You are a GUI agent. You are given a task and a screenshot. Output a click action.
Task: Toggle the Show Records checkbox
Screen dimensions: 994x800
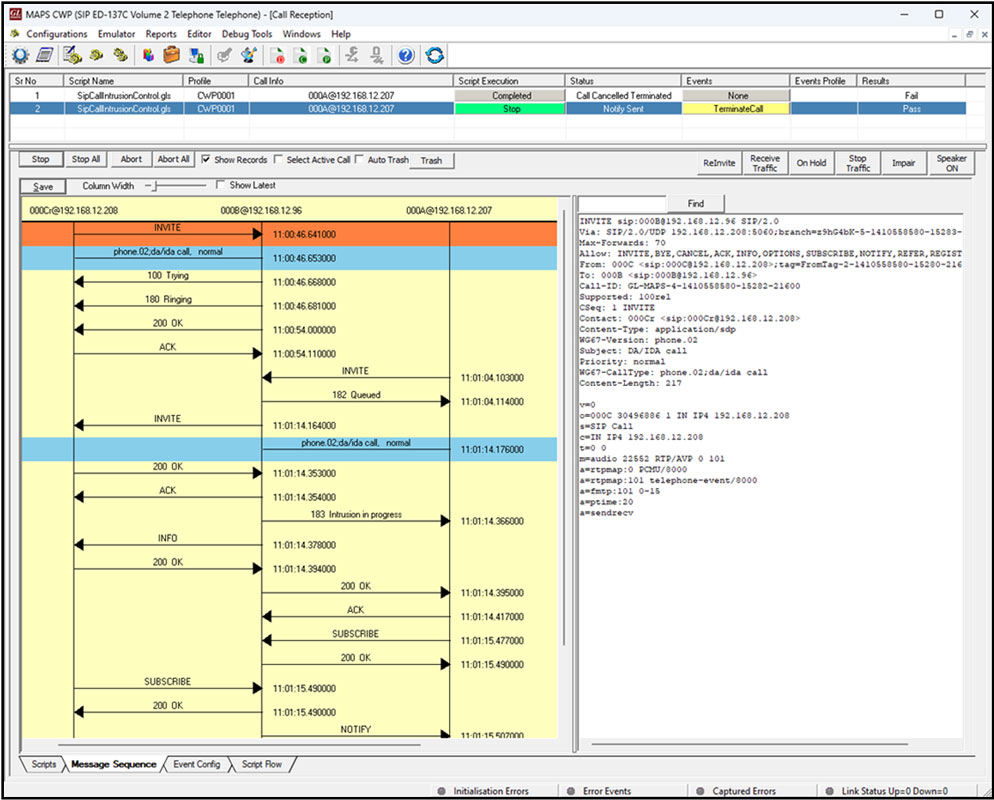[x=205, y=159]
